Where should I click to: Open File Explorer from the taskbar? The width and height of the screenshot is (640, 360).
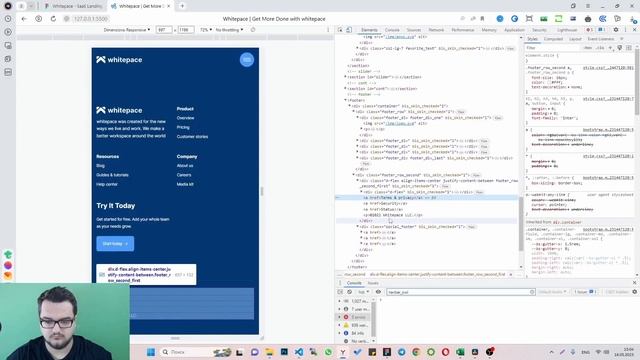(269, 352)
